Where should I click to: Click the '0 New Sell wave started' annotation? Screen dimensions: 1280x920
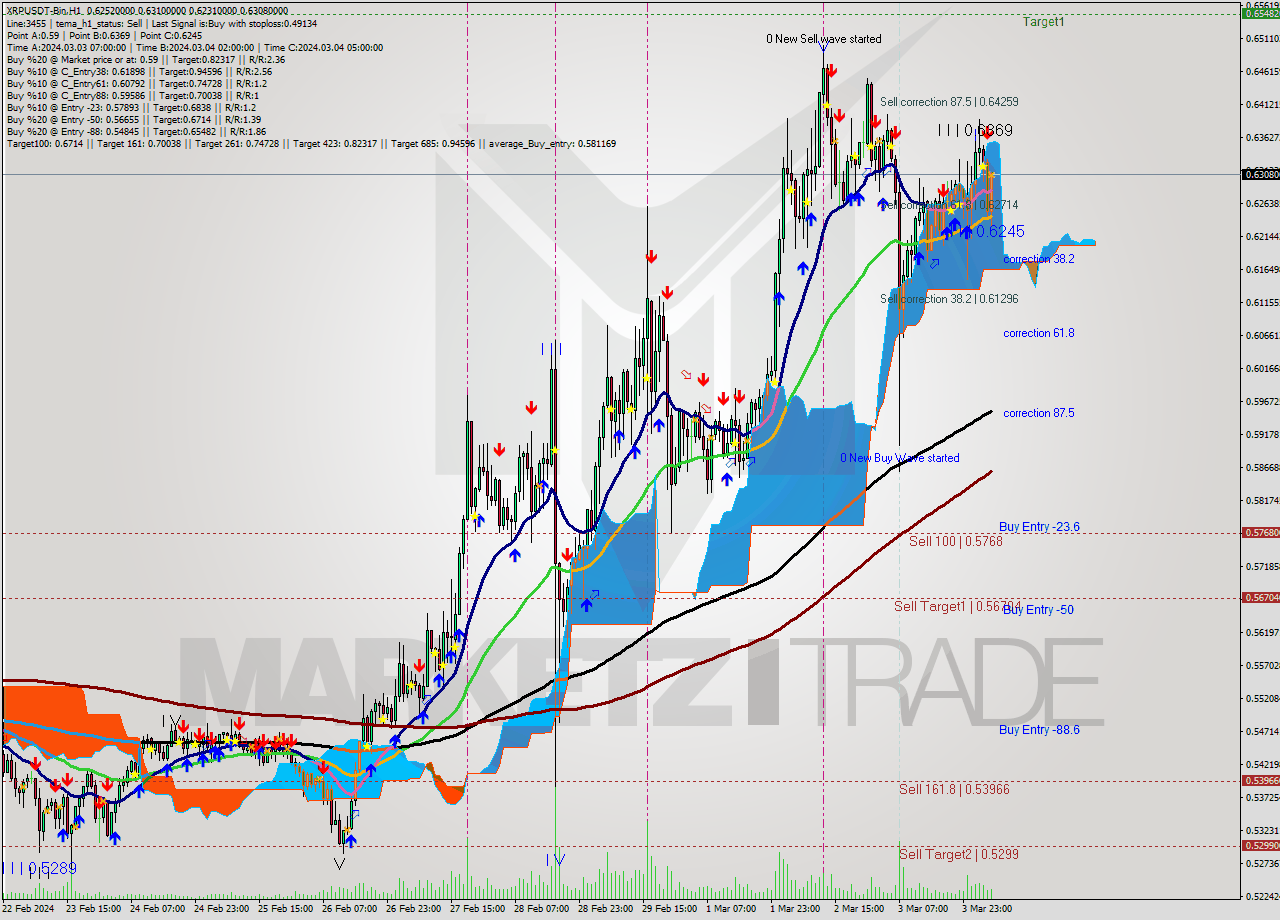824,39
